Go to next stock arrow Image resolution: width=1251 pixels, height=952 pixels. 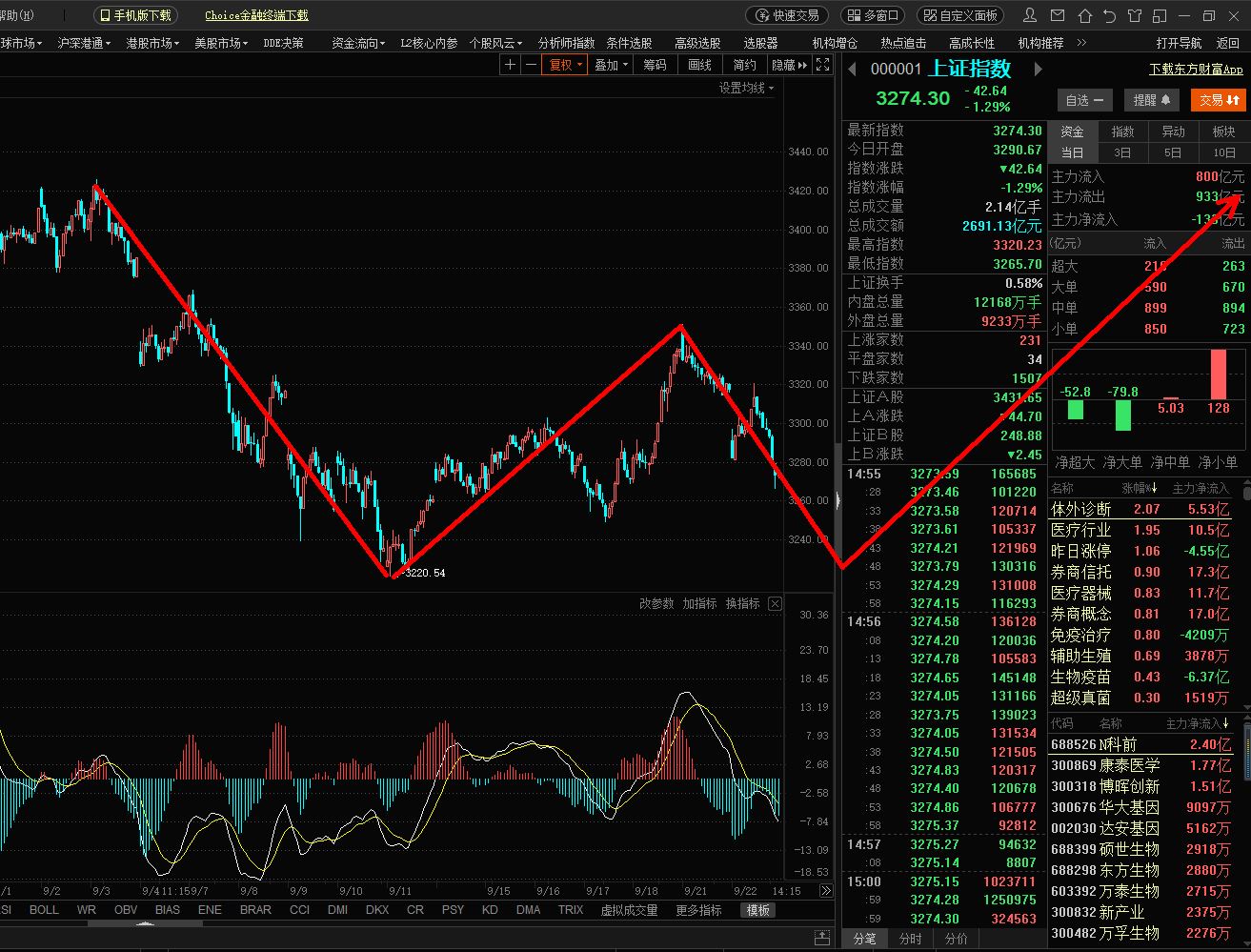pos(1038,69)
